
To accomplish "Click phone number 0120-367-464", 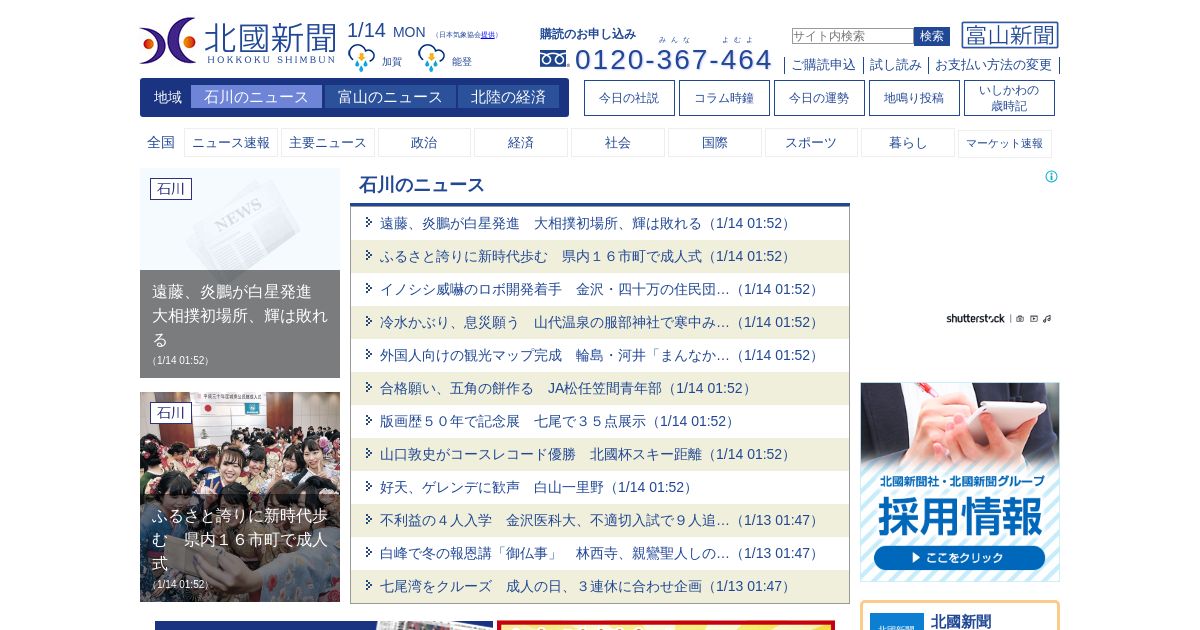I will 673,59.
